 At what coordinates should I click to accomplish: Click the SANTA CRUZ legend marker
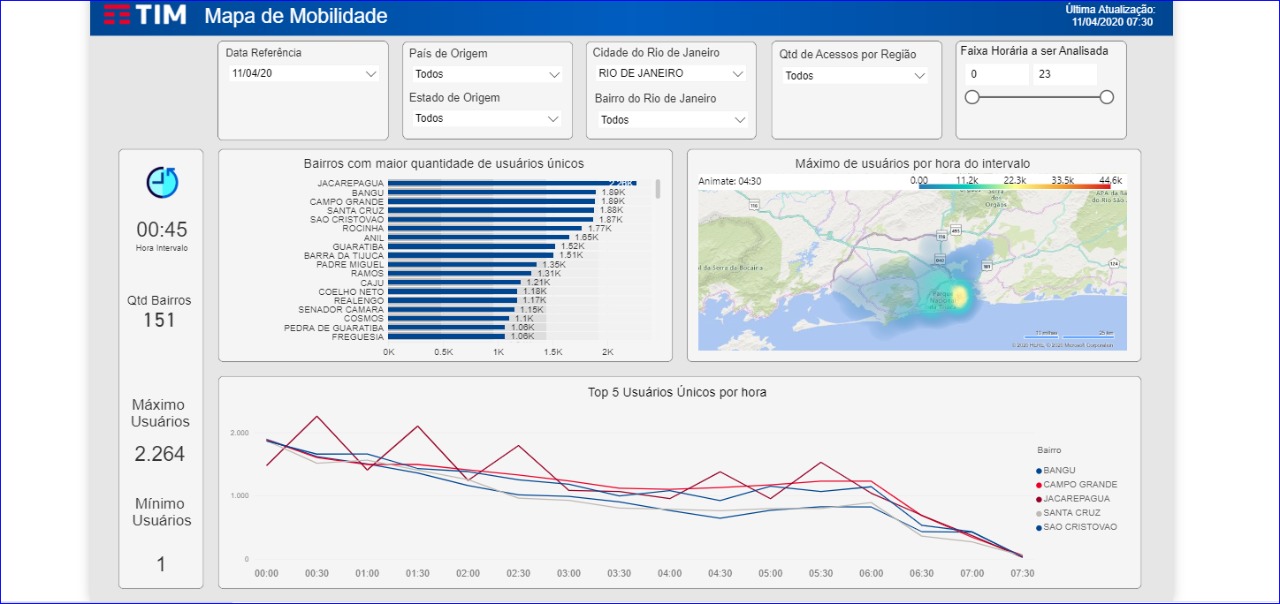click(1039, 512)
